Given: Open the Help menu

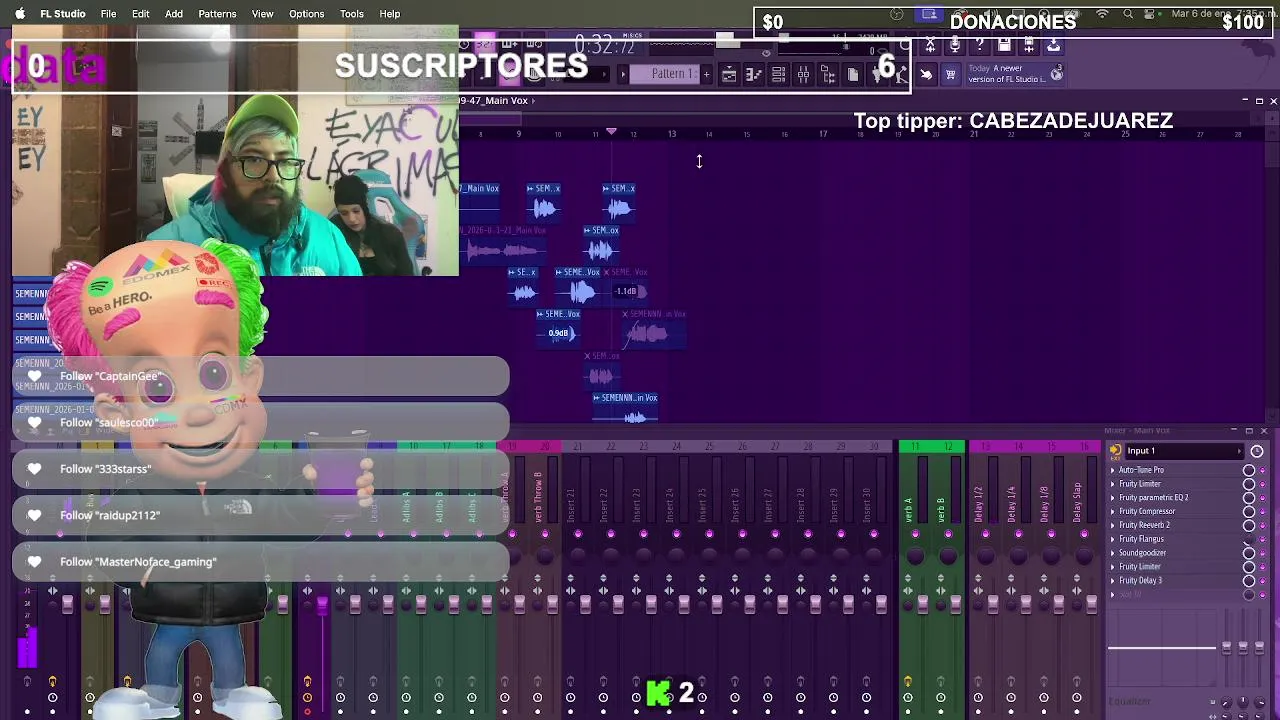Looking at the screenshot, I should coord(390,14).
